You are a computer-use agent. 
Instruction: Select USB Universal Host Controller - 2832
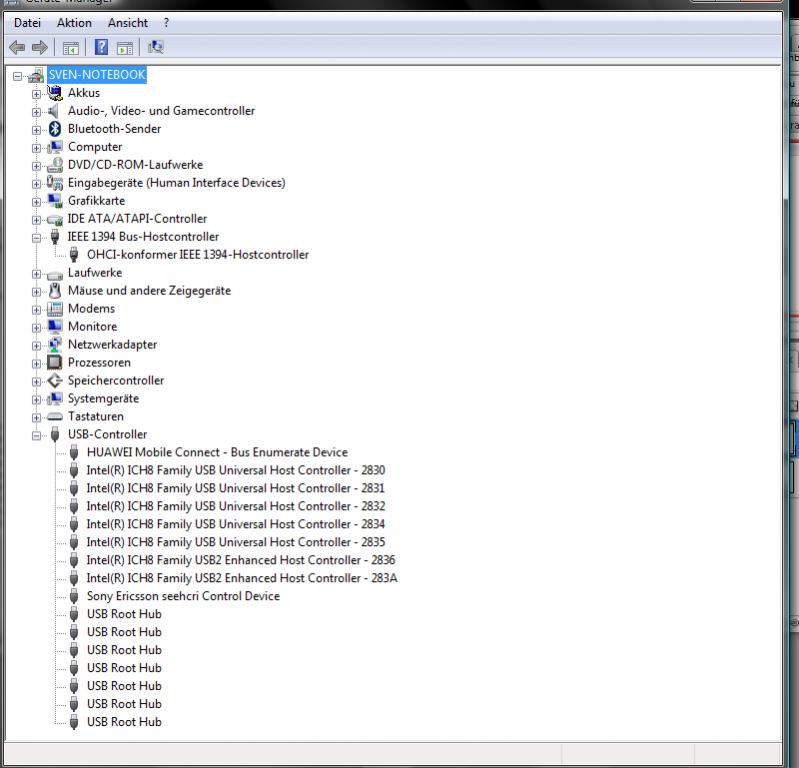click(x=236, y=506)
